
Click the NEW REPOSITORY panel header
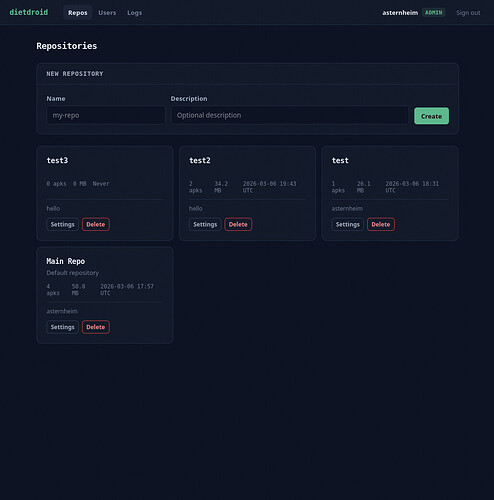point(75,74)
